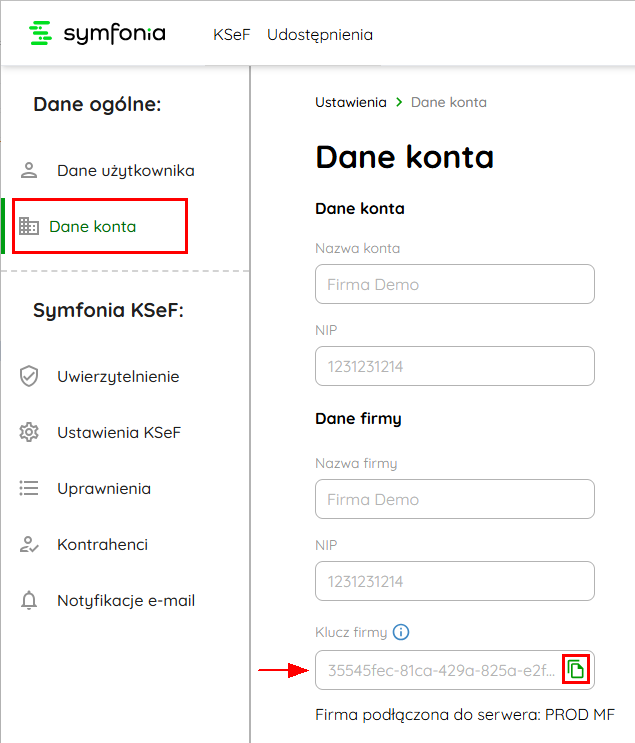Click the bell icon for Notyfikacje e-mail
The width and height of the screenshot is (635, 743).
[29, 600]
